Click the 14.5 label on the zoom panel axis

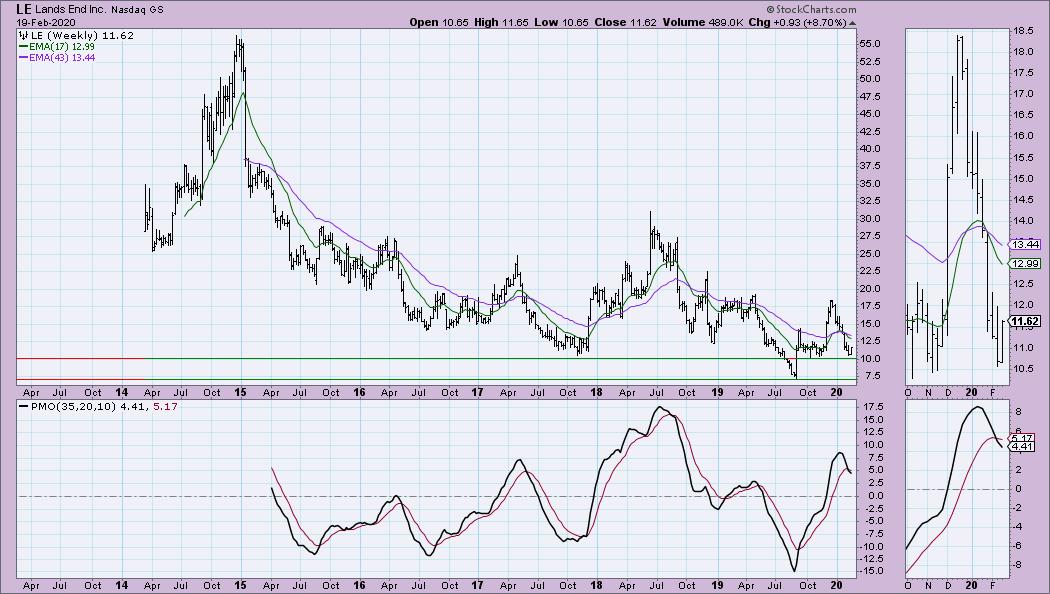(1023, 200)
